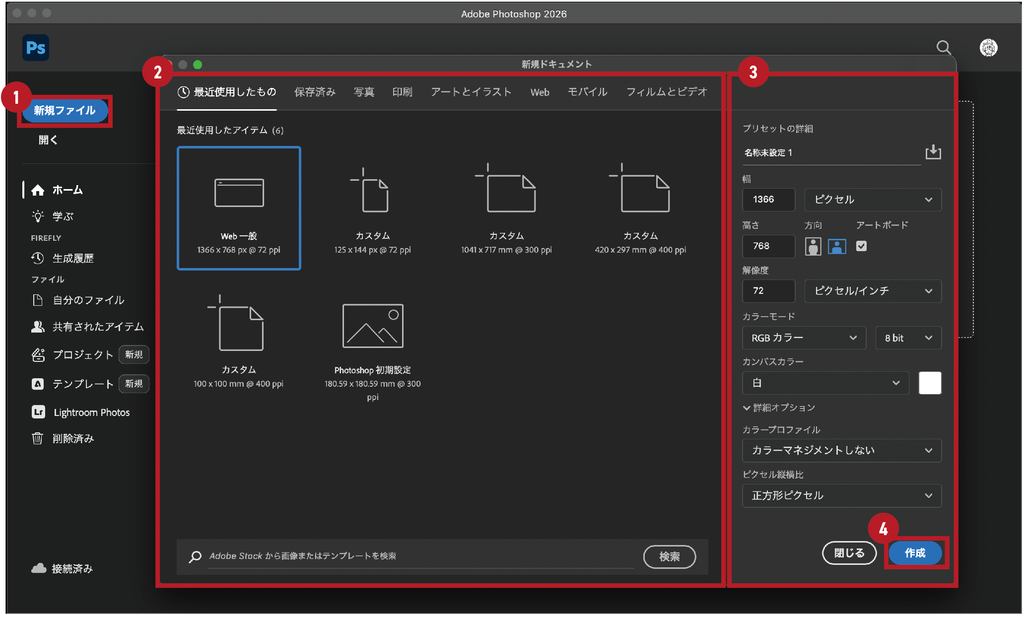1024x618 pixels.
Task: Click the save preset icon beside the document name
Action: point(933,152)
